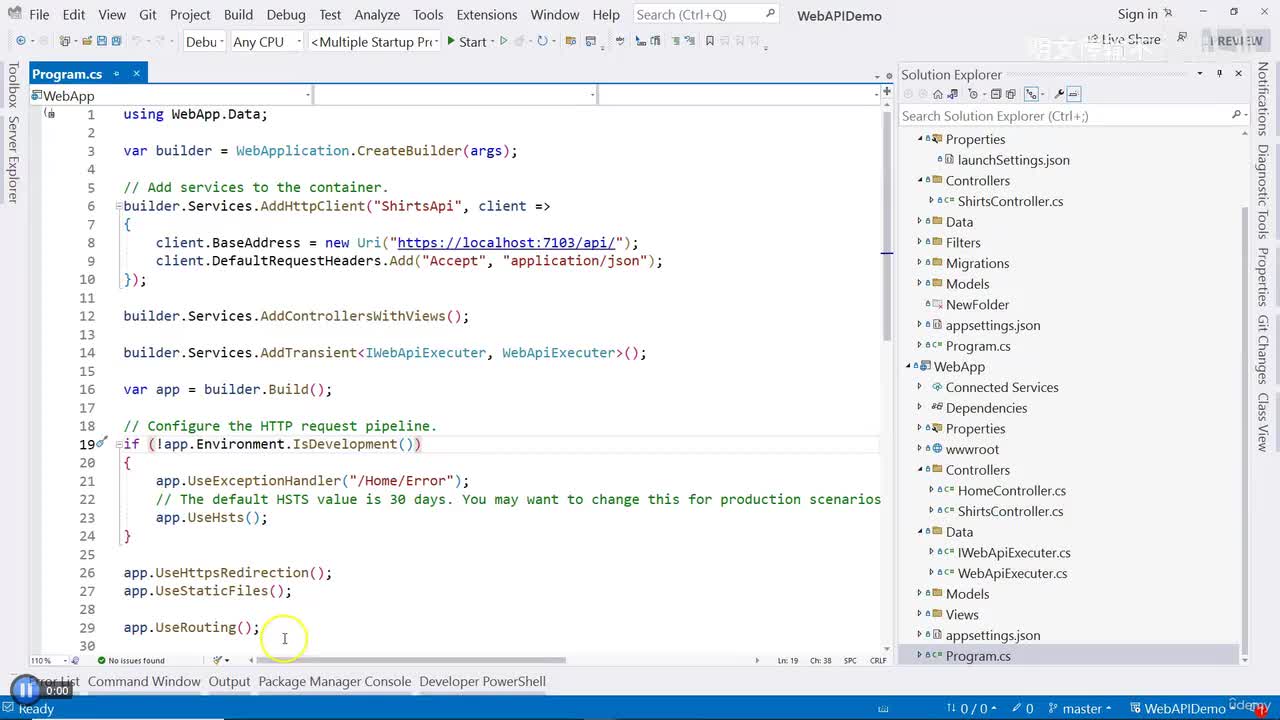The height and width of the screenshot is (720, 1280).
Task: Switch to Package Manager Console tab
Action: coord(334,681)
